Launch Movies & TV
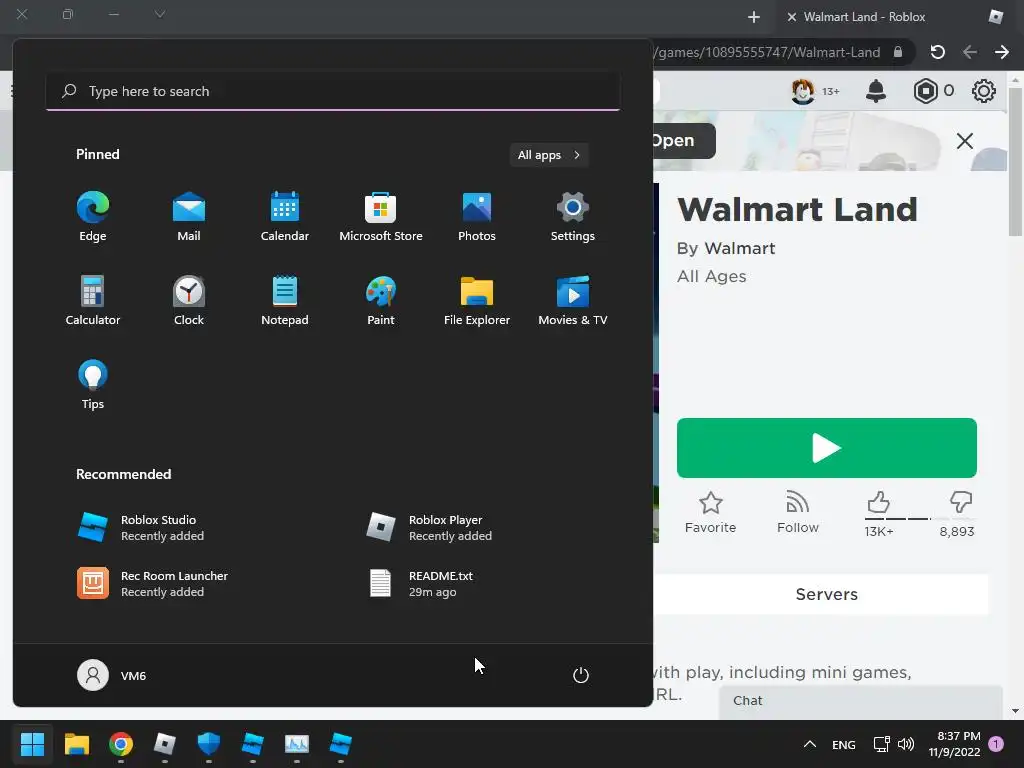Image resolution: width=1024 pixels, height=768 pixels. (x=573, y=300)
